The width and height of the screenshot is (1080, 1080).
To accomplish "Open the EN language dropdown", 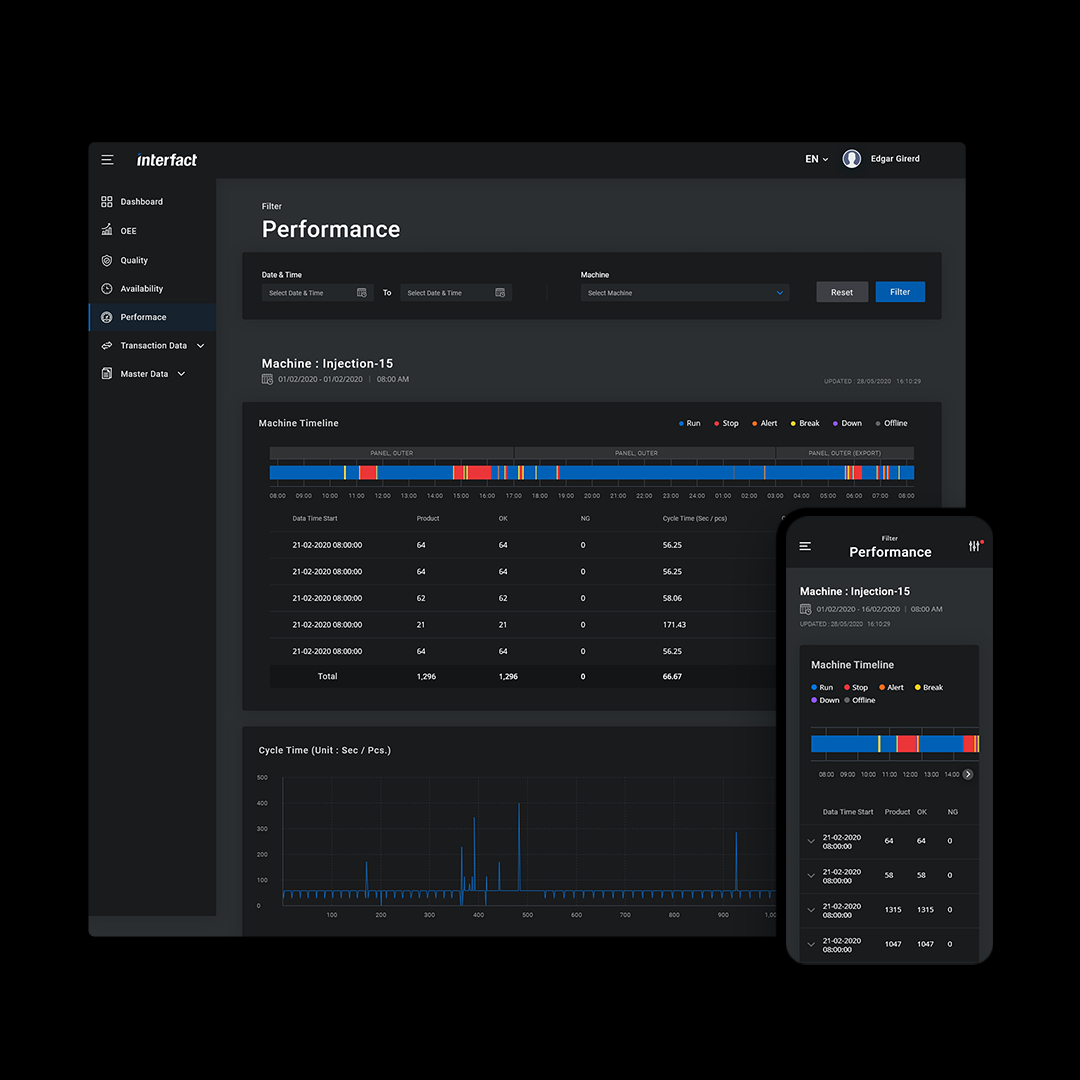I will click(x=817, y=159).
